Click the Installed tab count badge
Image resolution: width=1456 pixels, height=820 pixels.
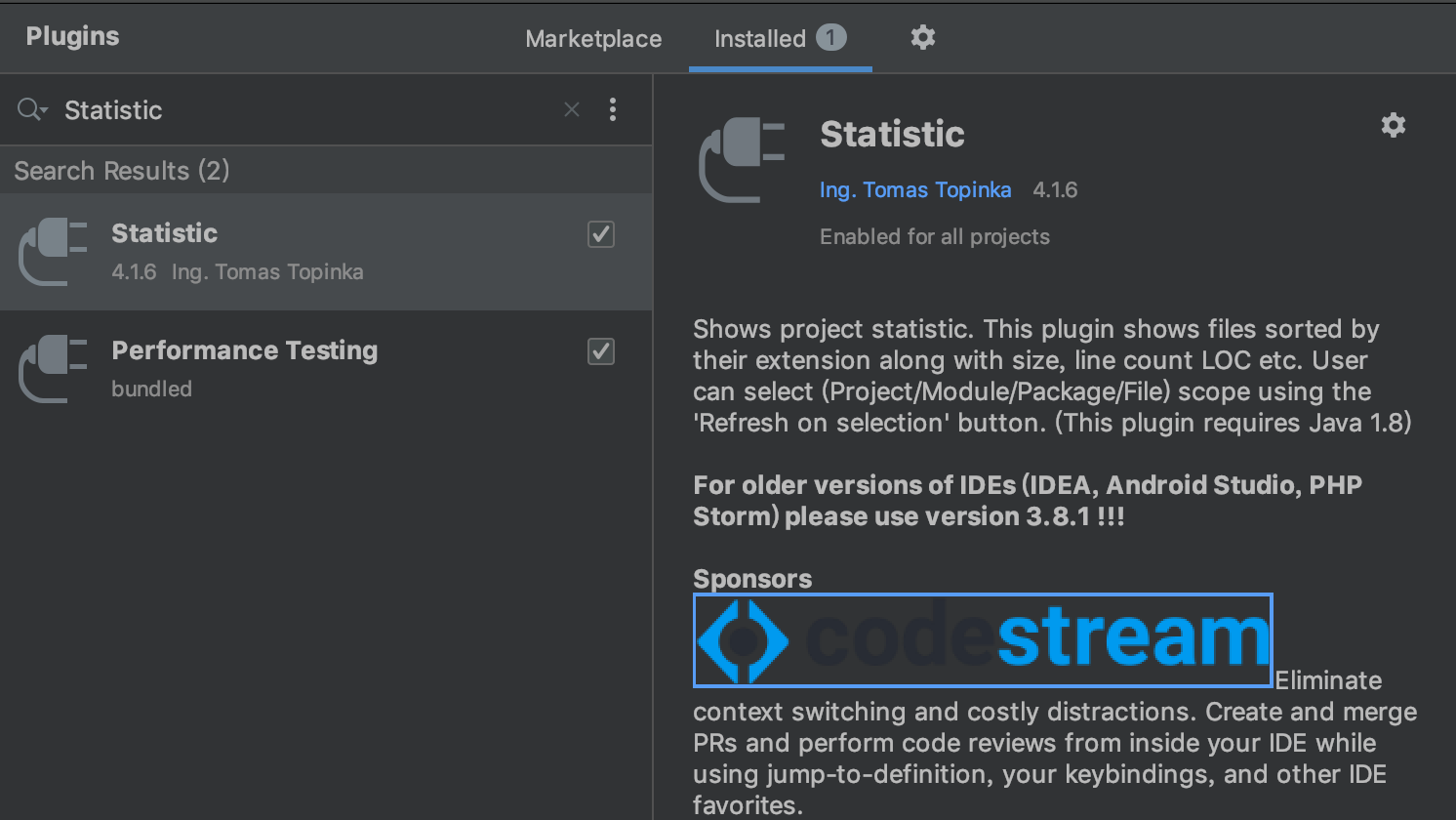click(x=830, y=38)
